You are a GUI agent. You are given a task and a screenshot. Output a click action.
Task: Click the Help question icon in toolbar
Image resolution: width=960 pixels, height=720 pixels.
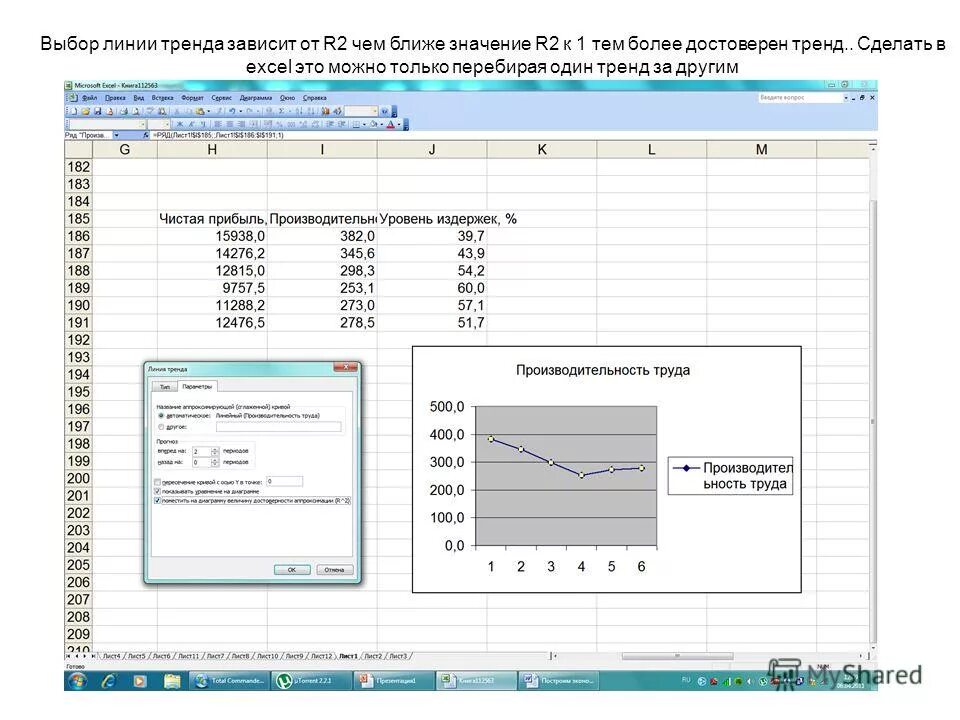(384, 111)
